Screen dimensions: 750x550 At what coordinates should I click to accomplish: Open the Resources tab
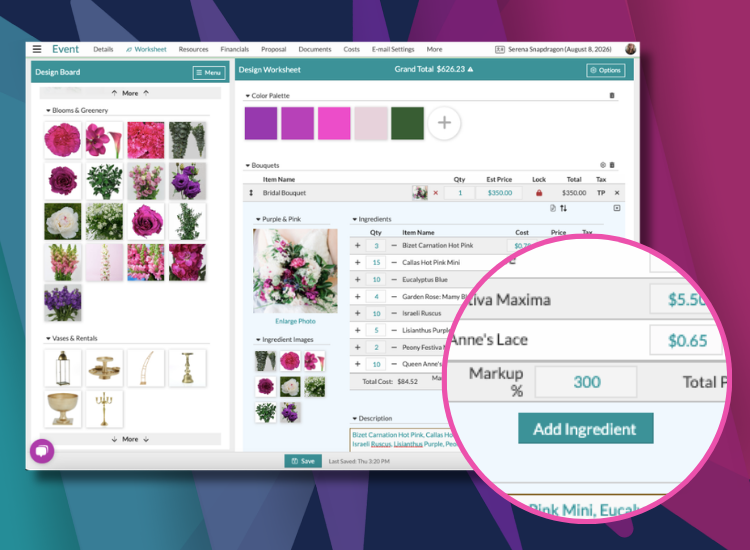click(193, 49)
